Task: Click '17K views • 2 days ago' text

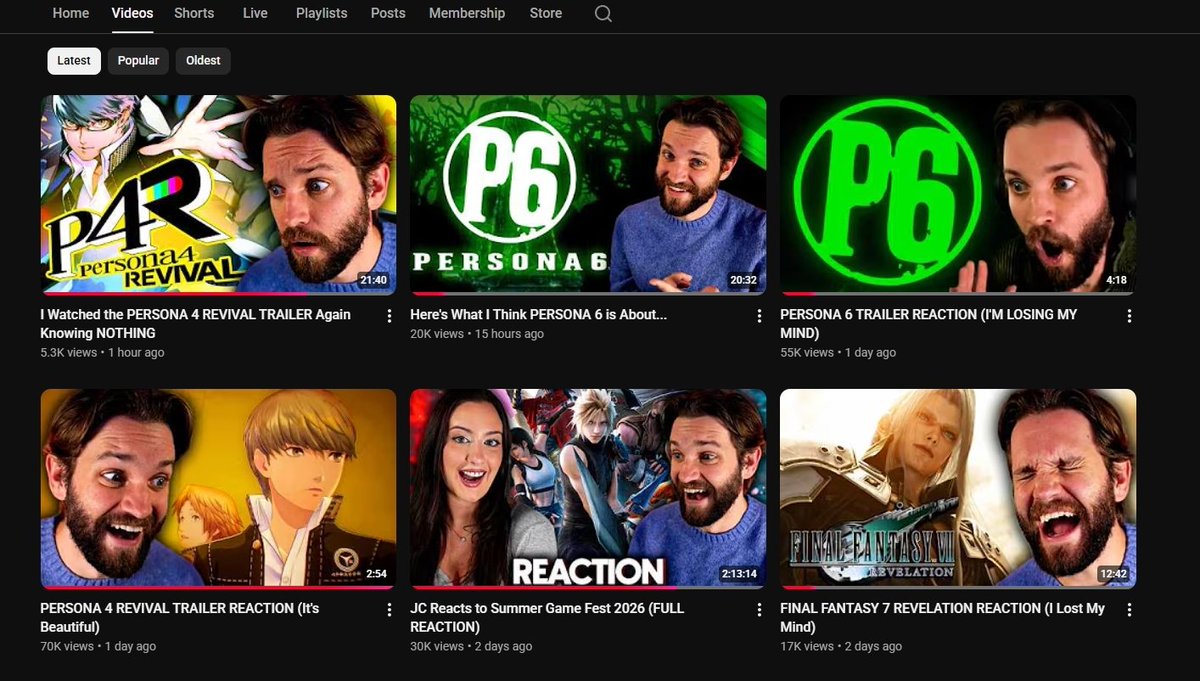Action: pos(841,647)
